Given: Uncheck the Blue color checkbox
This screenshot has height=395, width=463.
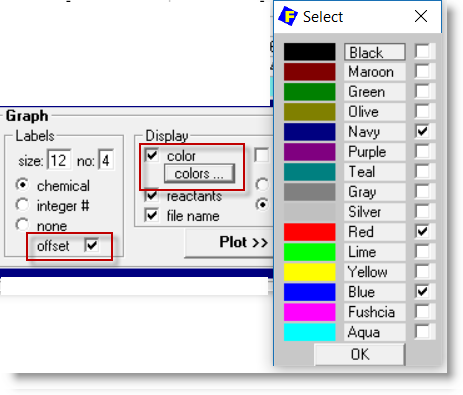Looking at the screenshot, I should (x=423, y=292).
